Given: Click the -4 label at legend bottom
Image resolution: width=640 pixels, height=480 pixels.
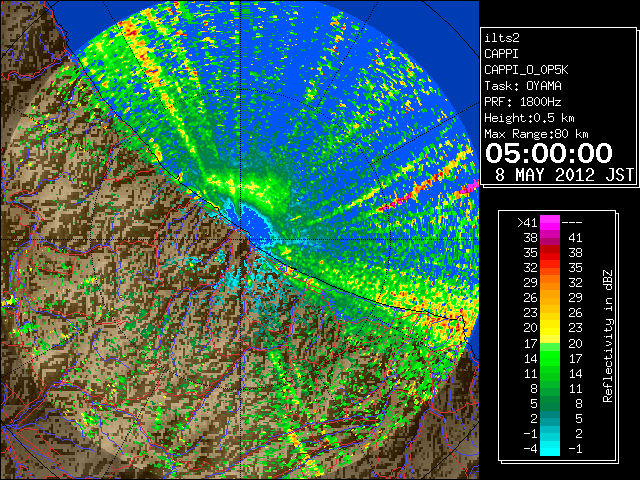Looking at the screenshot, I should [530, 448].
